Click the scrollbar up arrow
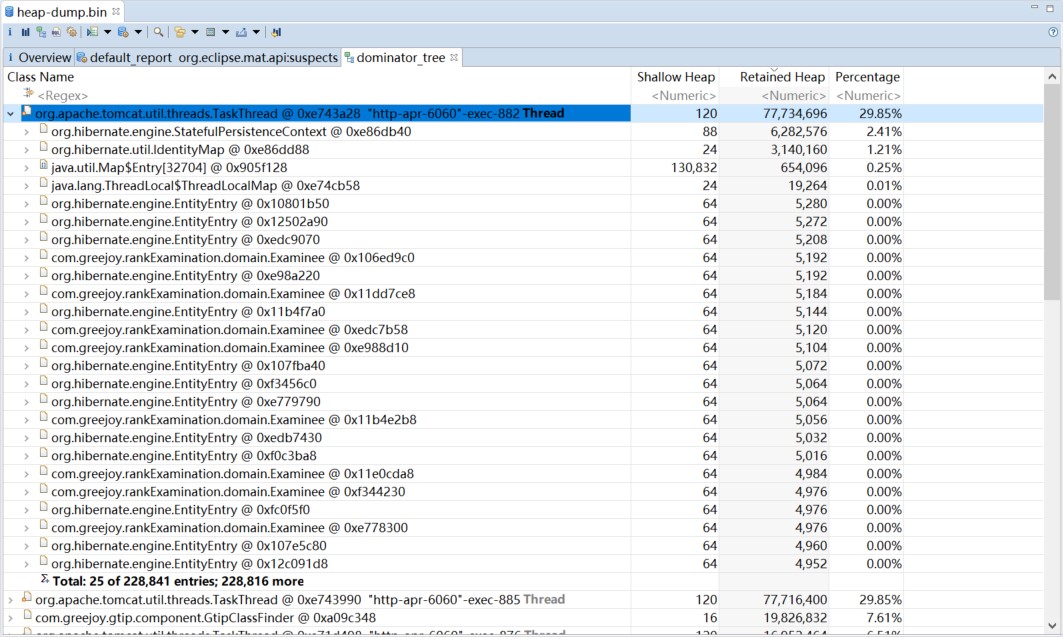Screen dimensions: 1063x637 [1052, 77]
